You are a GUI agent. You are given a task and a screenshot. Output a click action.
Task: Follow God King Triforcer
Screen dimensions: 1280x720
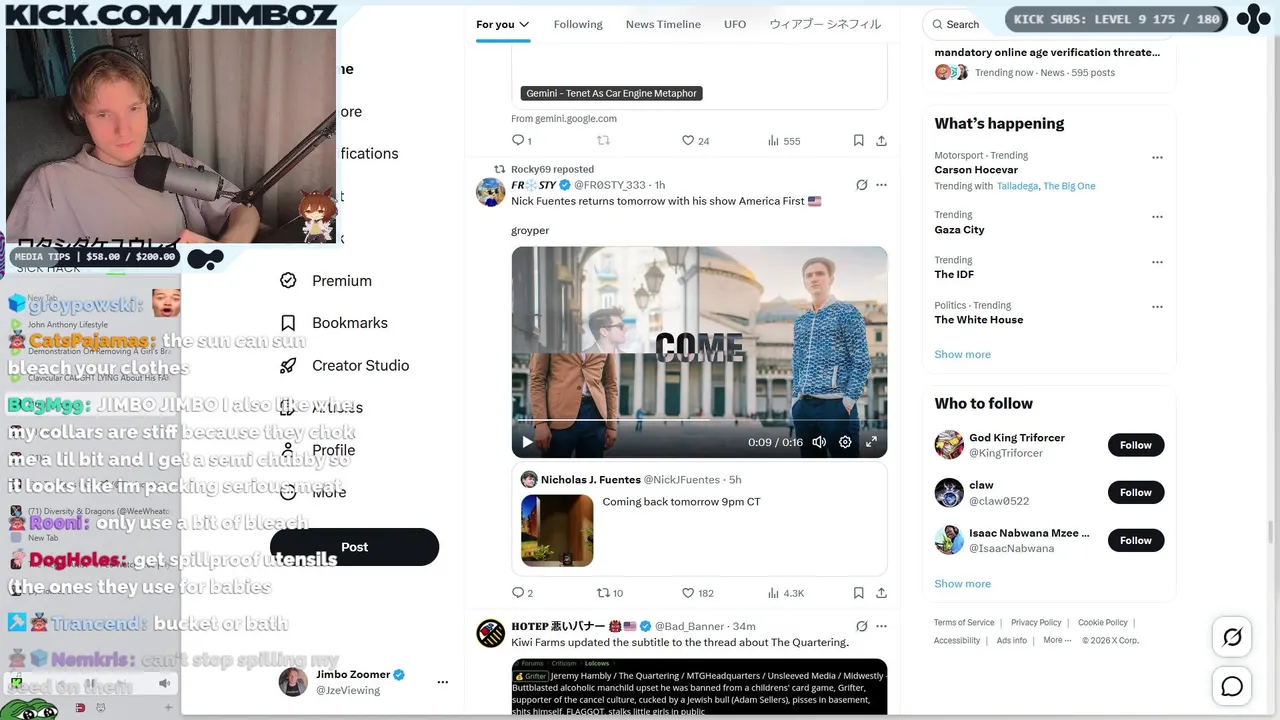pos(1136,445)
